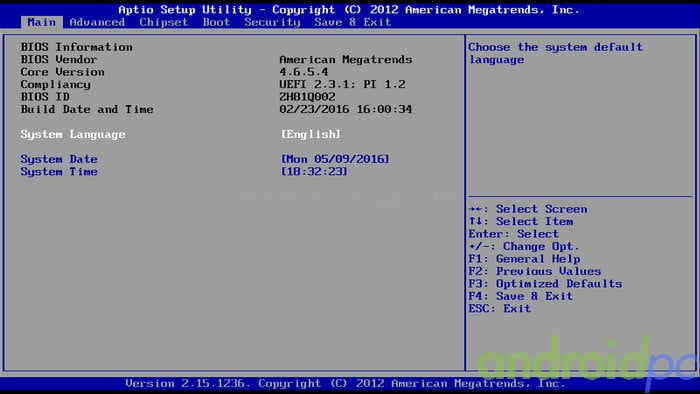Click the Enter: Select key hint
700x394 pixels.
[513, 234]
